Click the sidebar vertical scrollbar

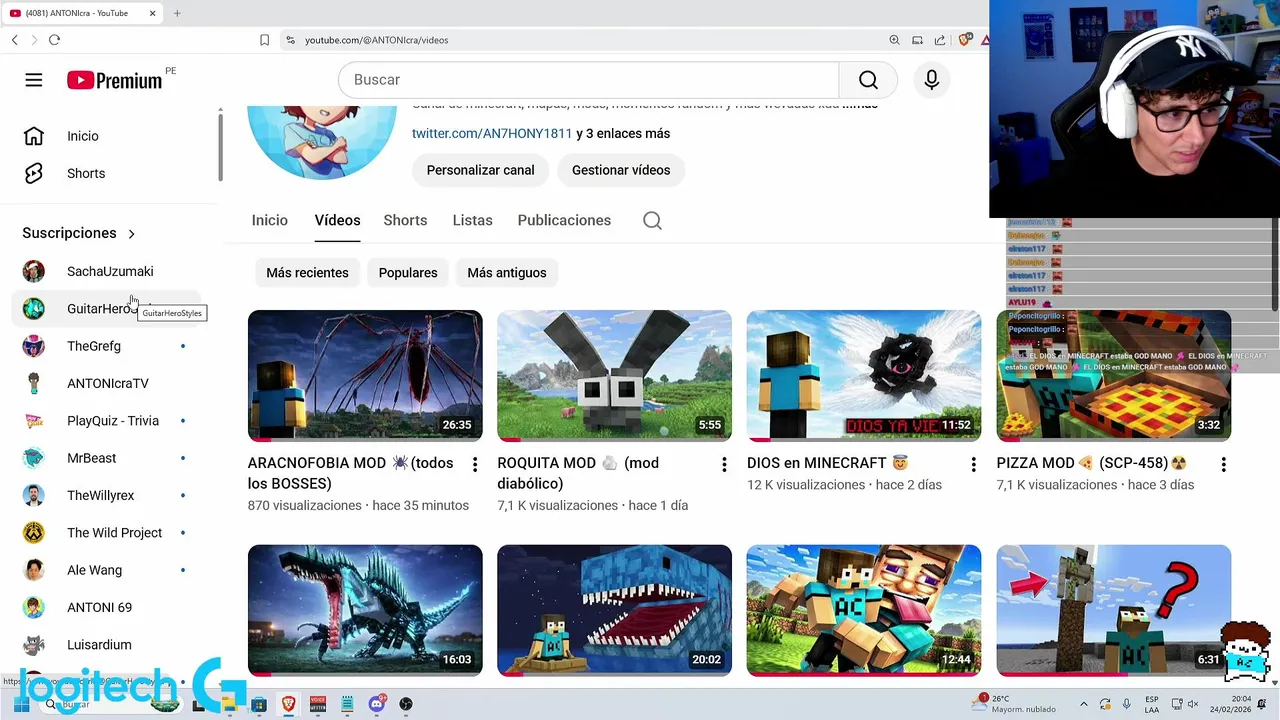(219, 147)
